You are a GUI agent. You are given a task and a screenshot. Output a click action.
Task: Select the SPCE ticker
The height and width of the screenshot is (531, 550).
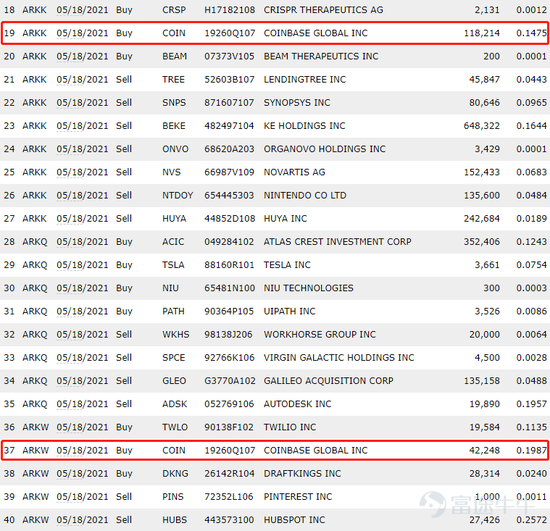tap(174, 357)
